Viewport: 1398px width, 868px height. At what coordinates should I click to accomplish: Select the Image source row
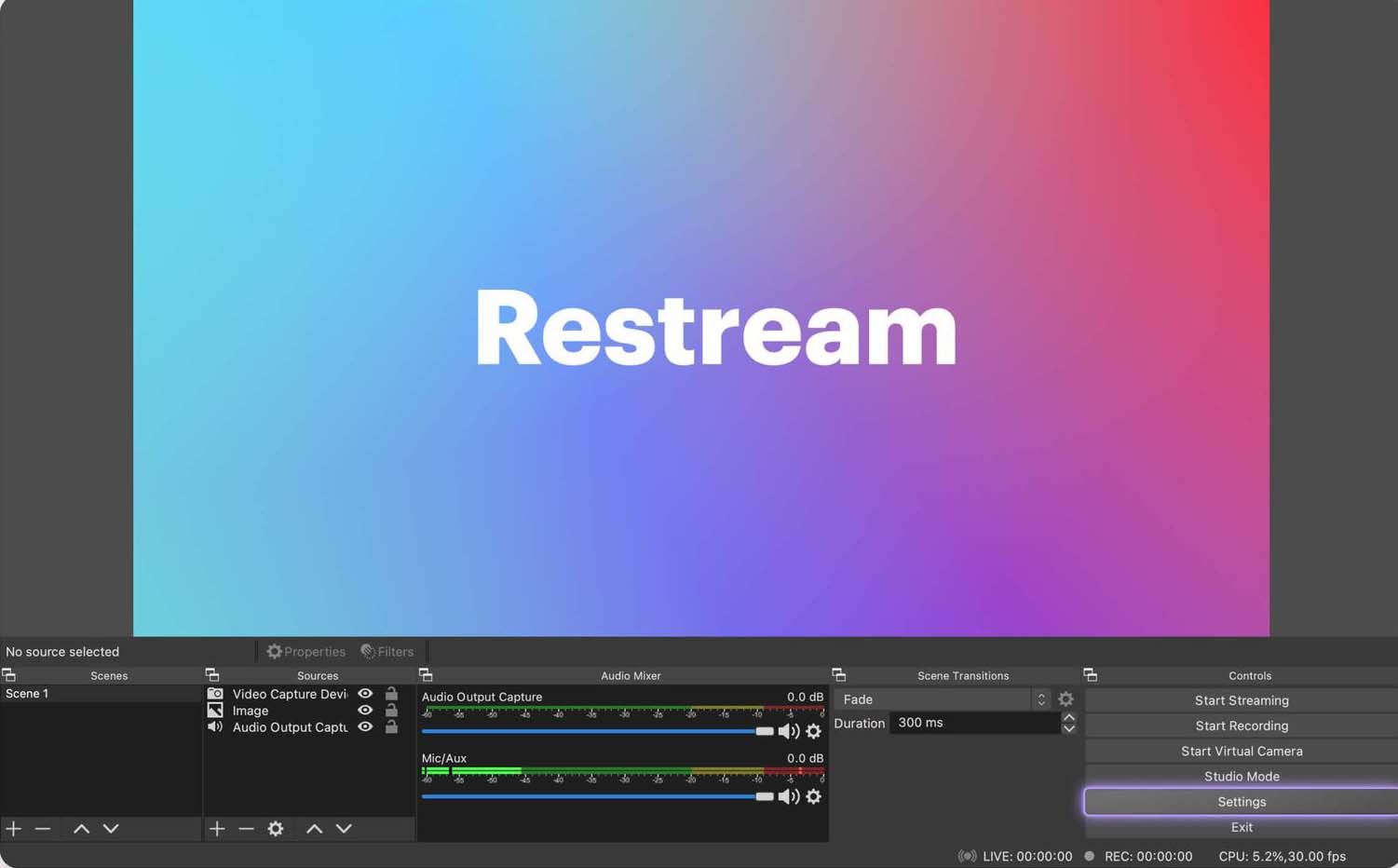tap(307, 711)
